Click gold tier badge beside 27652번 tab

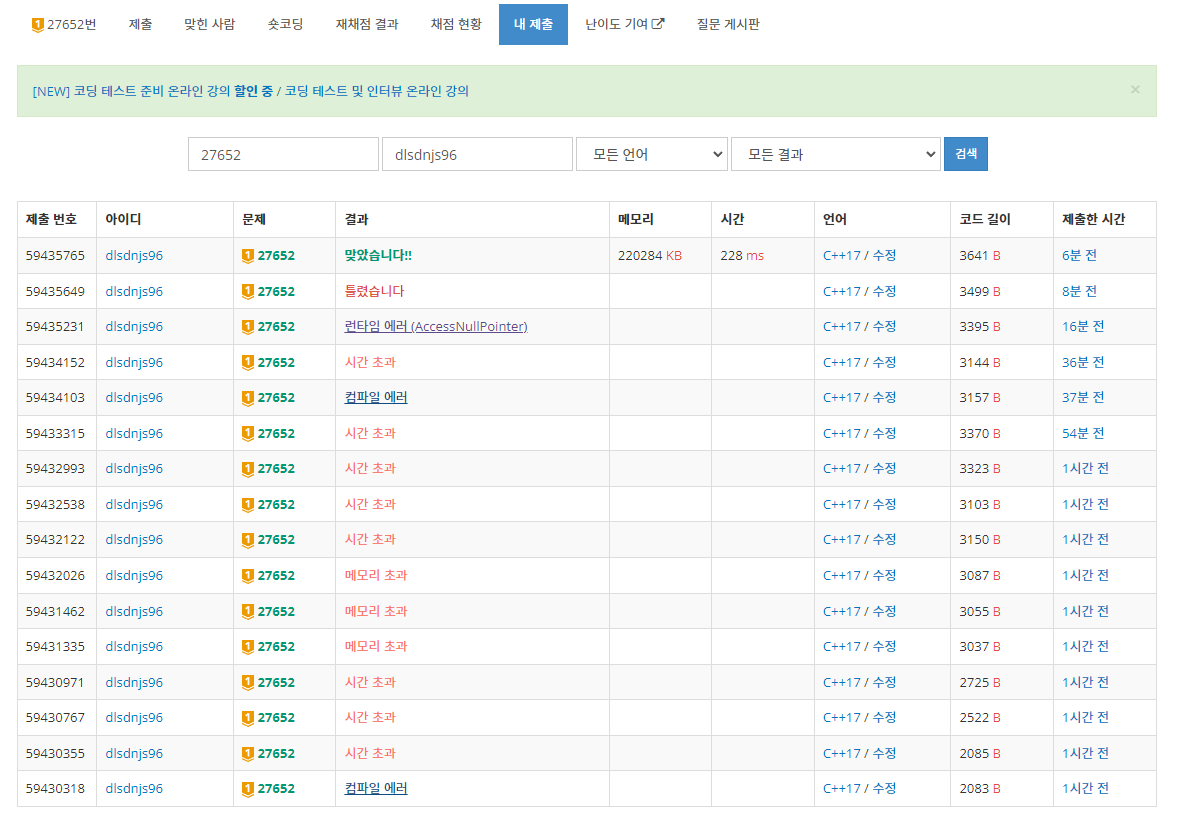point(38,25)
